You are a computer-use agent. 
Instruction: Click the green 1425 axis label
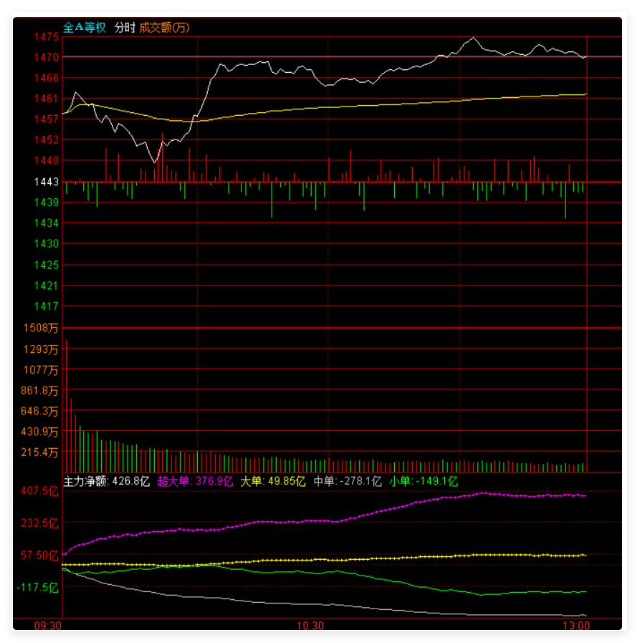coord(46,265)
